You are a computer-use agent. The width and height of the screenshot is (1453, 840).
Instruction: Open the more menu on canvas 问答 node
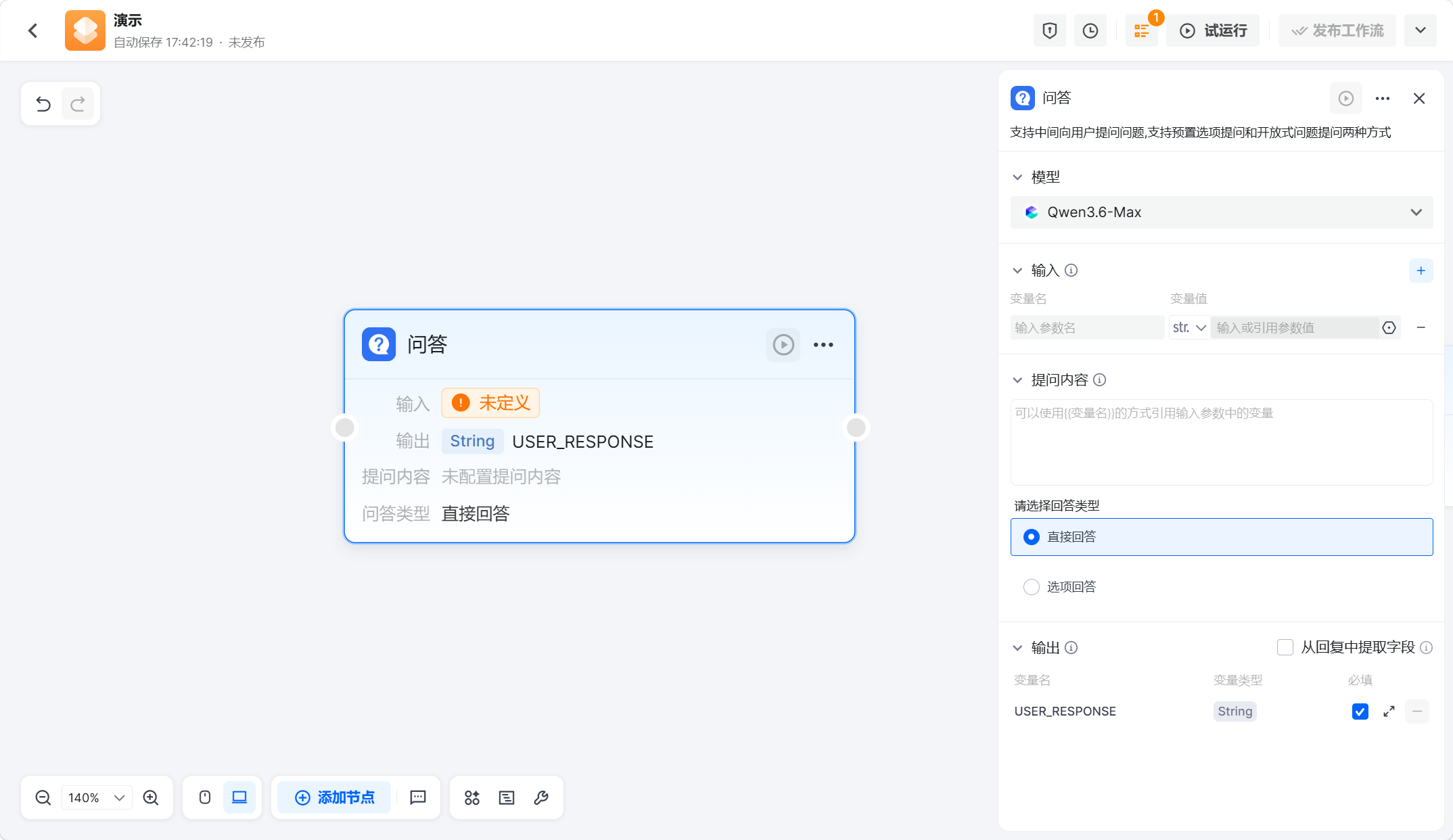823,345
